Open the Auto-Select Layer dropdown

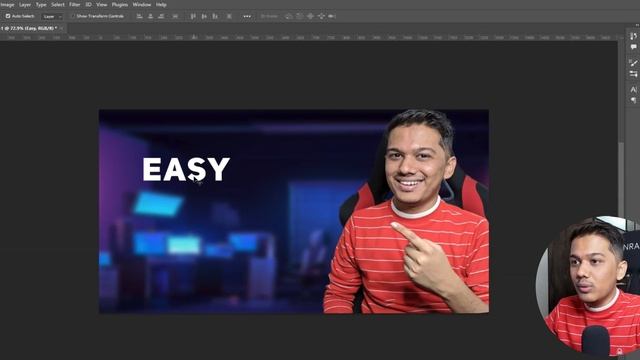[x=52, y=17]
